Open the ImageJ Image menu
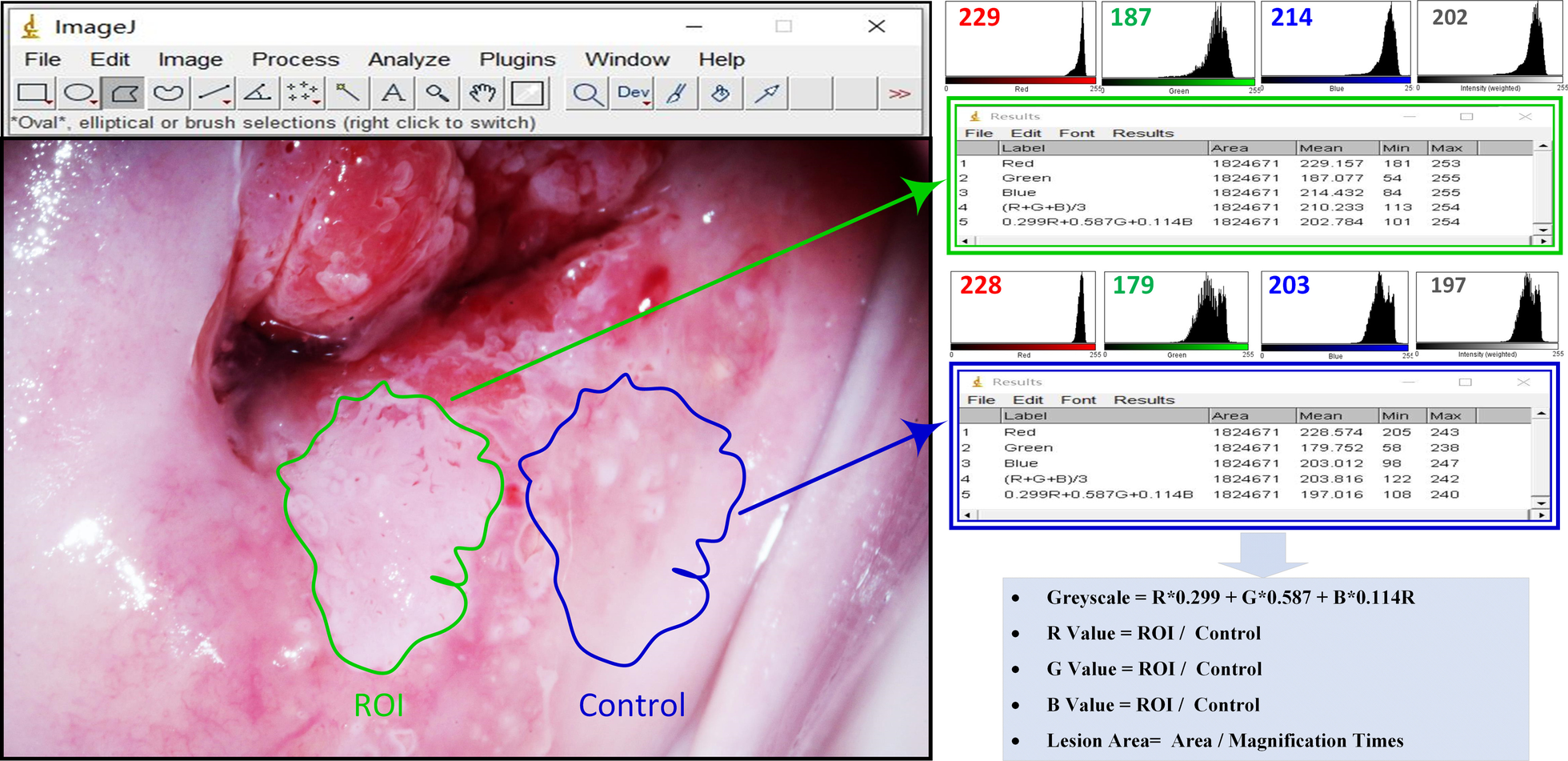Image resolution: width=1568 pixels, height=761 pixels. (190, 59)
